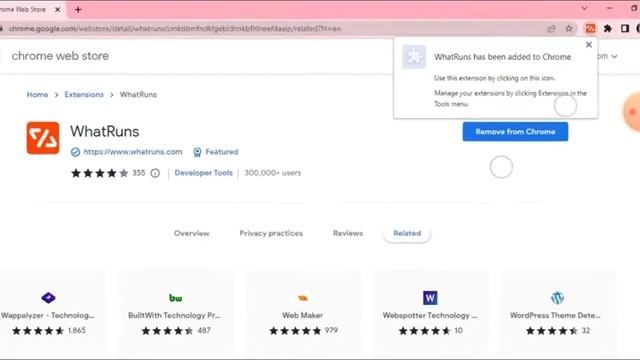The width and height of the screenshot is (640, 360).
Task: Switch to the Privacy practices tab
Action: pos(271,233)
